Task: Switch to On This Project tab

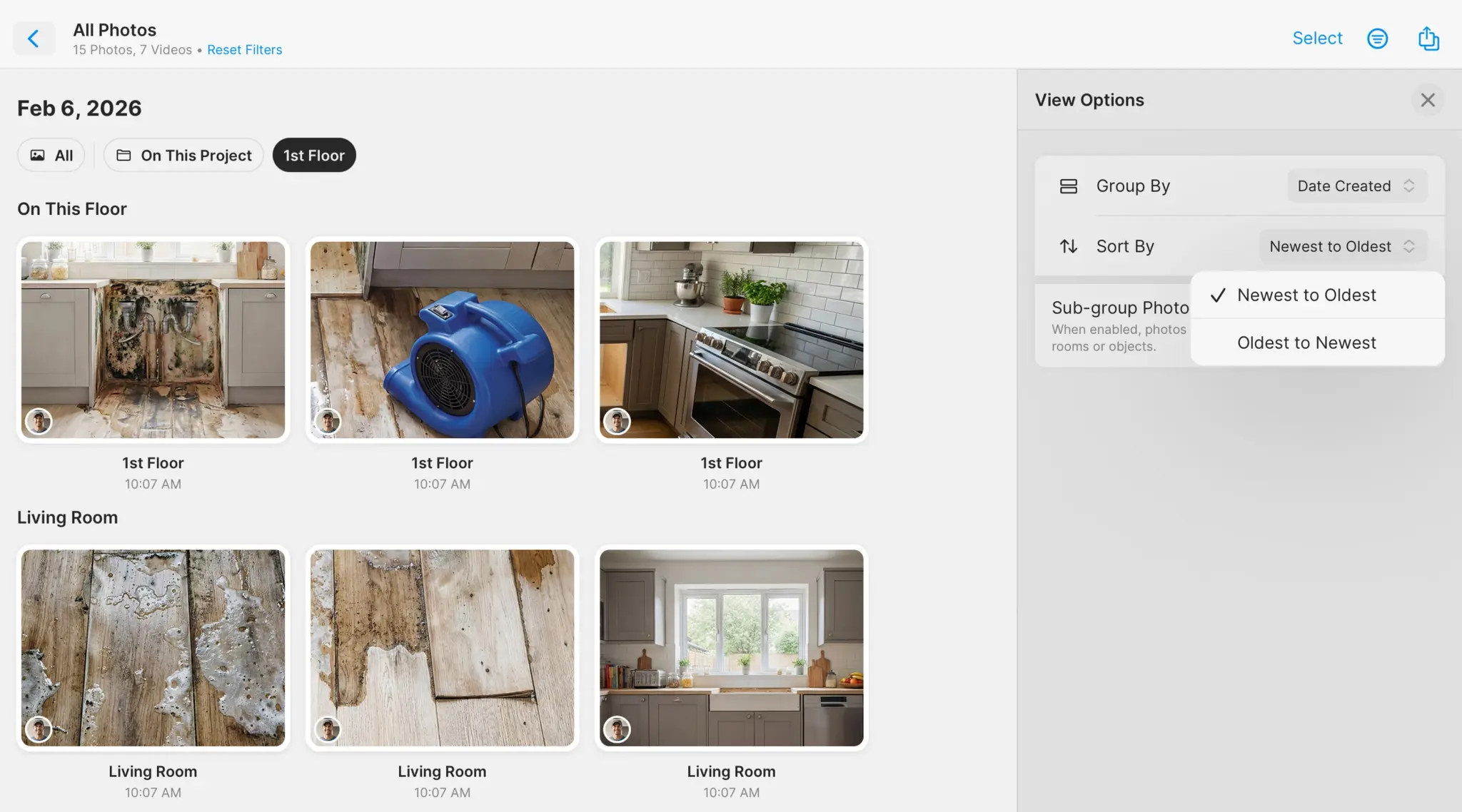Action: coord(183,156)
